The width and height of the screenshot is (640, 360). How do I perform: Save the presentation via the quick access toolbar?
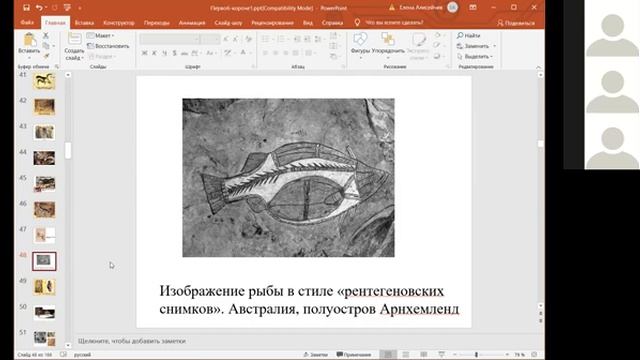click(26, 8)
